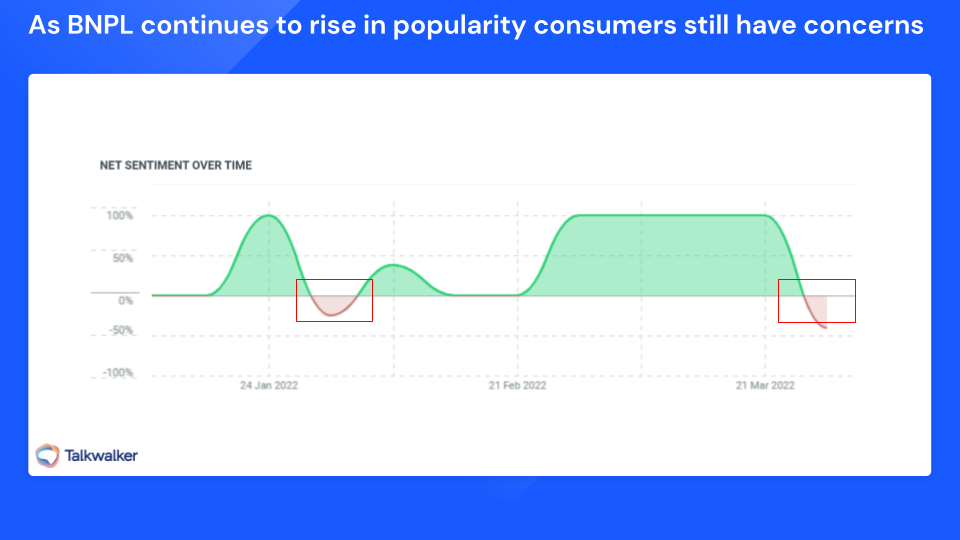Click the Talkwalker logo icon

point(47,455)
